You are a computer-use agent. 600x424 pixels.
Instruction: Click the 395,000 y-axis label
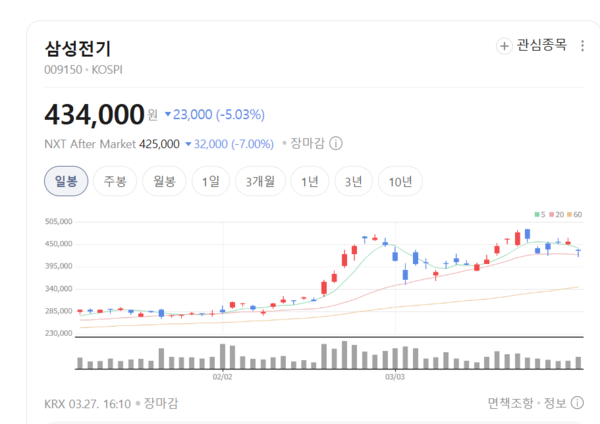59,266
